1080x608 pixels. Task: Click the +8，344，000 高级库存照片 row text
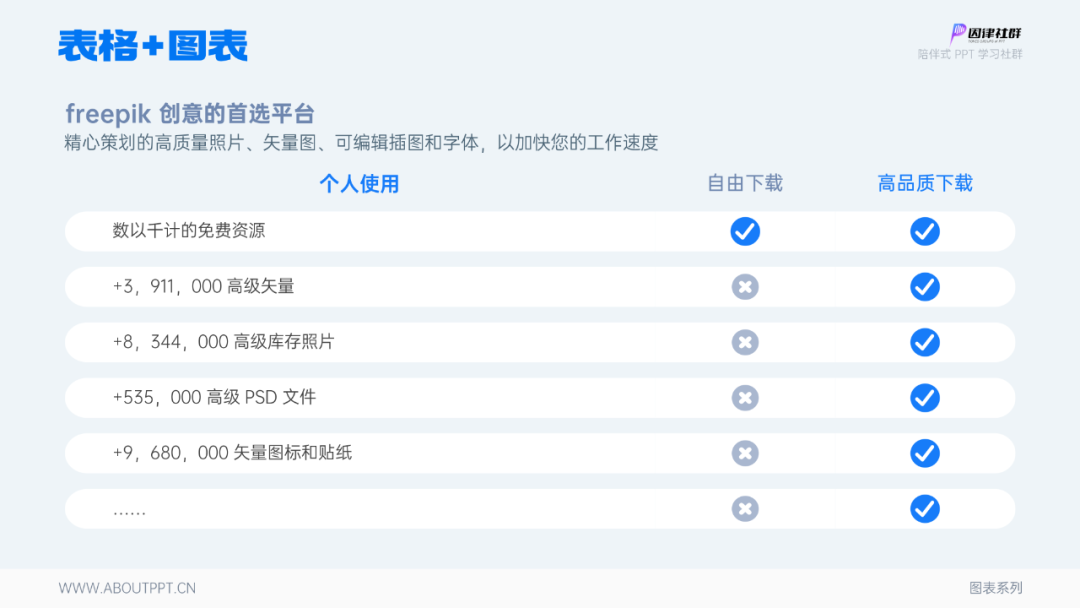[223, 342]
